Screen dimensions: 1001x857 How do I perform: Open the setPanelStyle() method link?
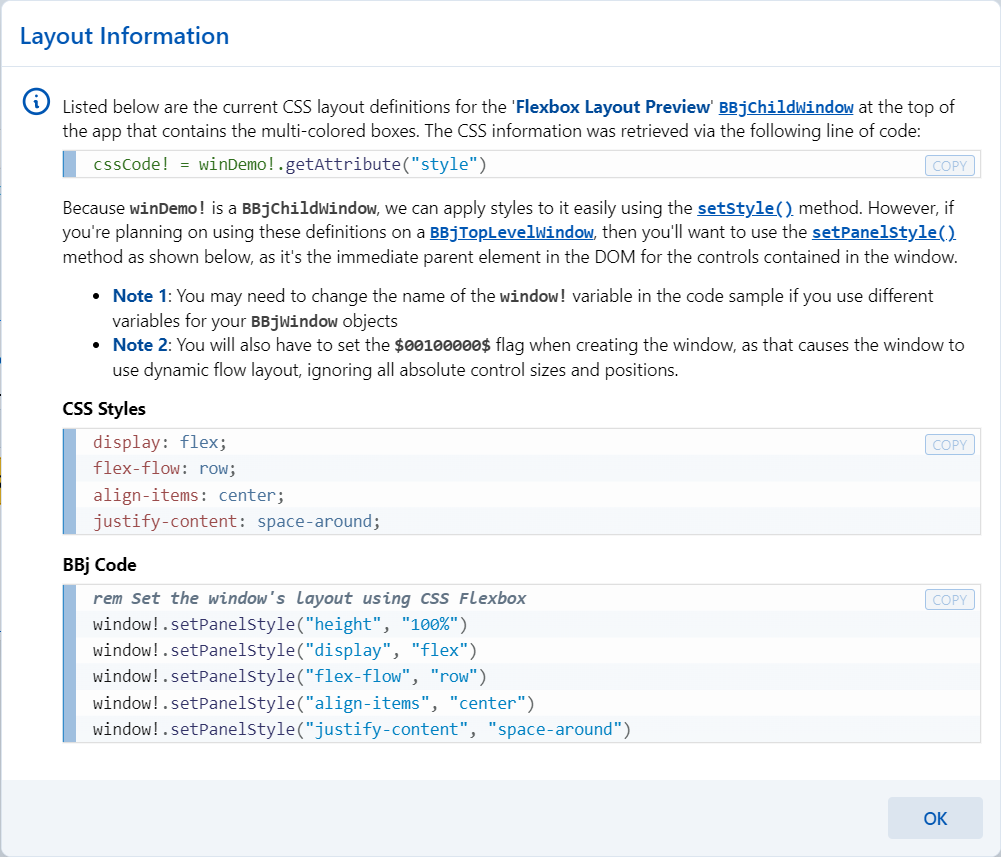point(883,232)
